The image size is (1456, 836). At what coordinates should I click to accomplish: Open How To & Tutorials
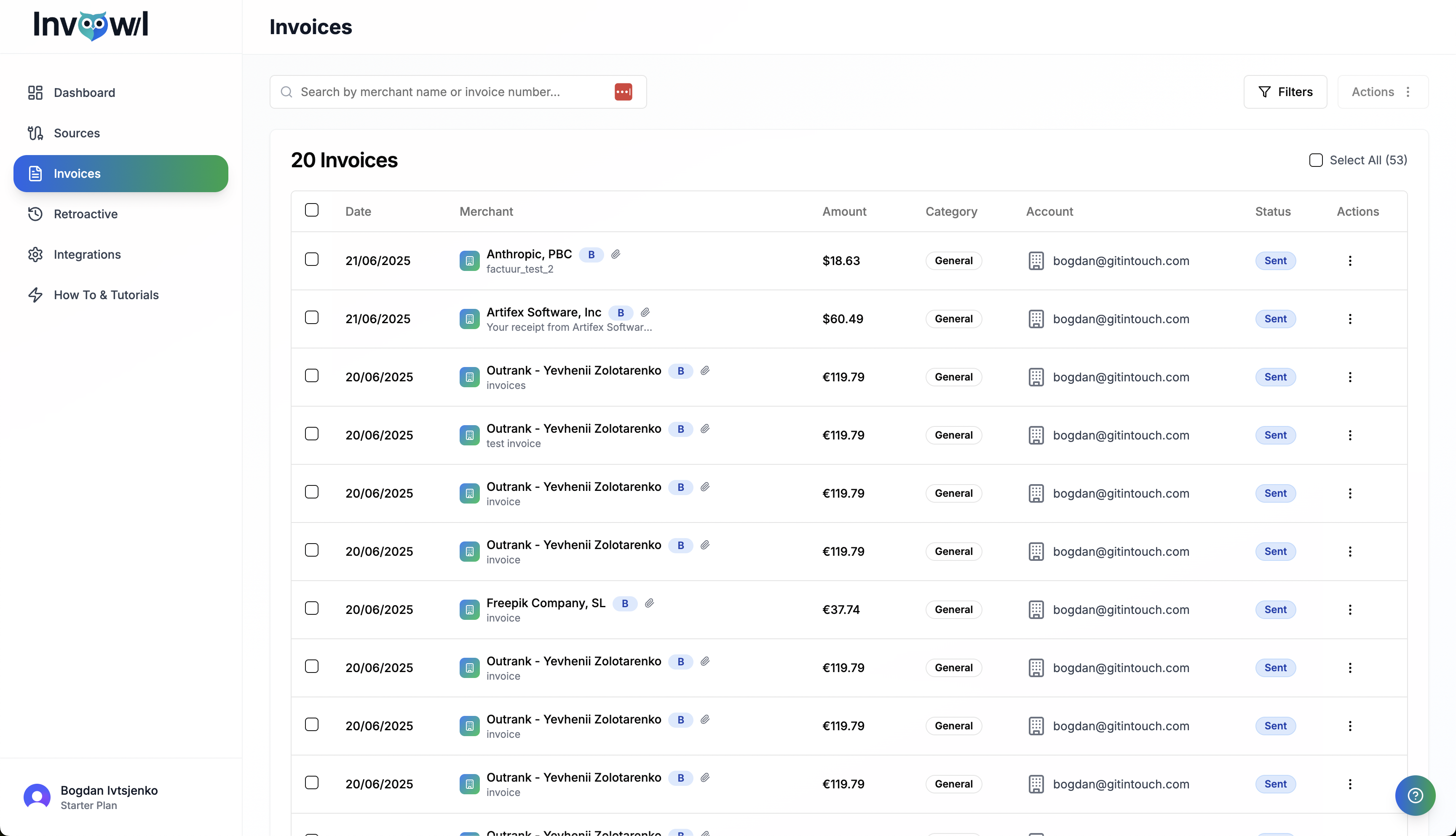pyautogui.click(x=120, y=295)
